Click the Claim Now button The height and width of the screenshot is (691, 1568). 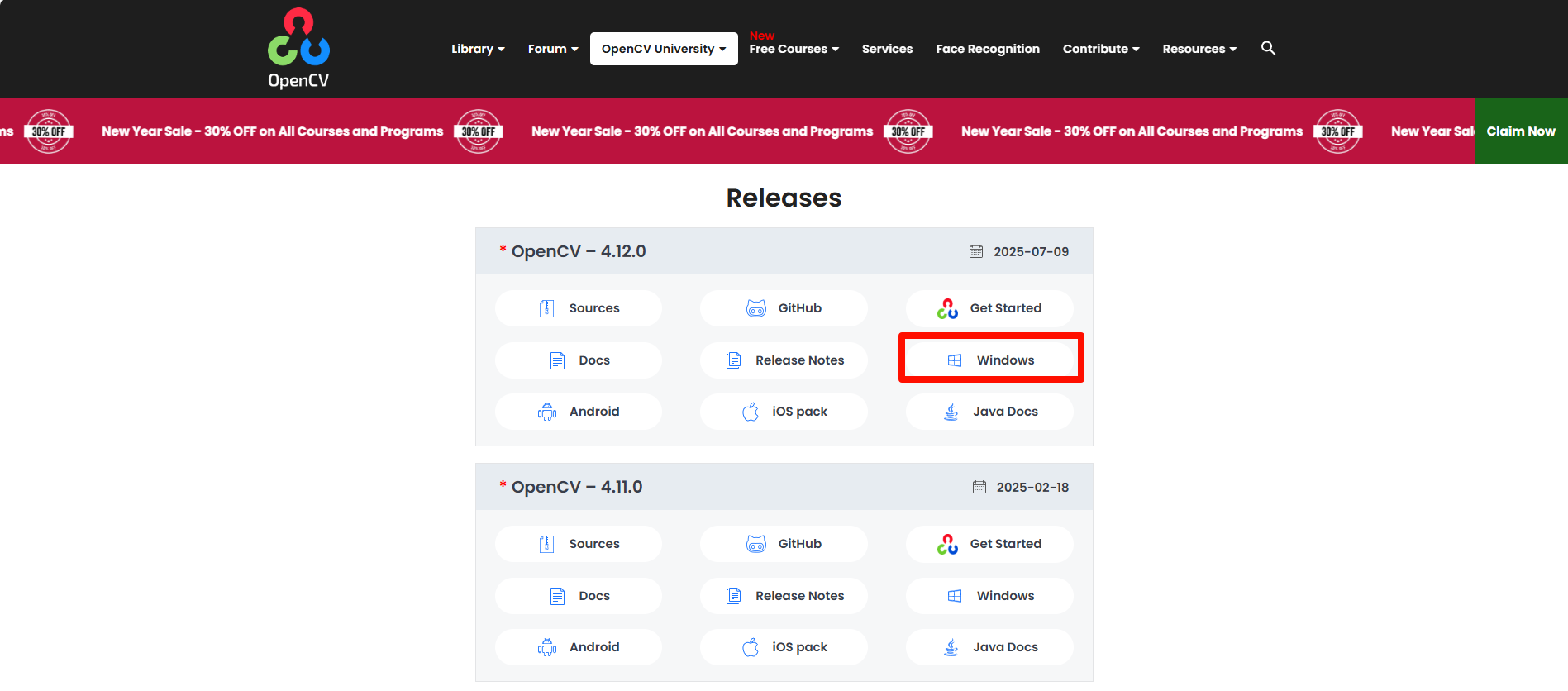pyautogui.click(x=1521, y=131)
